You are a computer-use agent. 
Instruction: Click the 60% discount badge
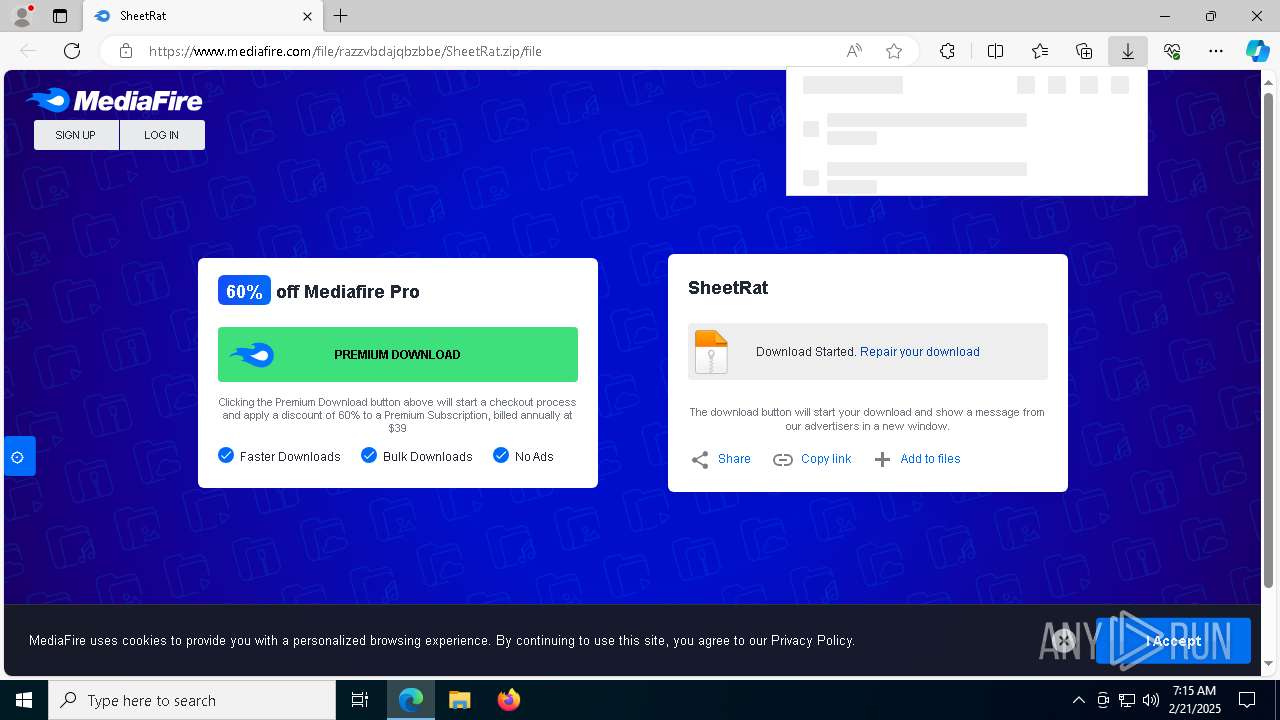244,291
